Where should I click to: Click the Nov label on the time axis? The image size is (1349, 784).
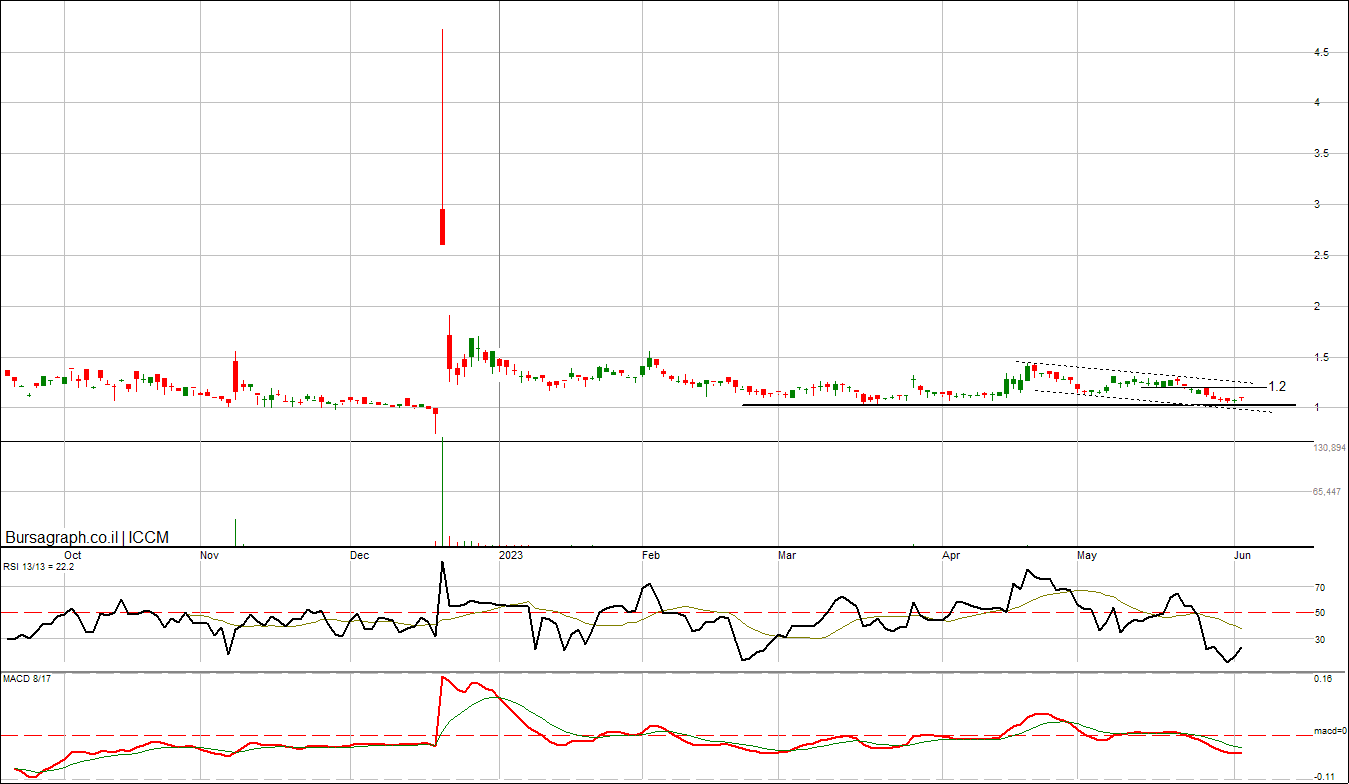[209, 554]
